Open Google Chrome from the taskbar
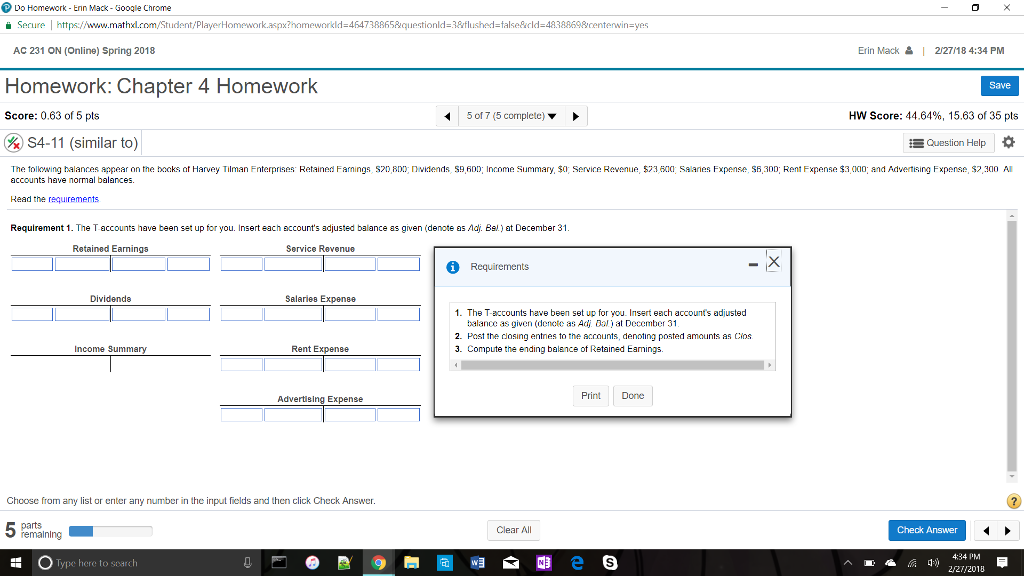The image size is (1024, 576). pos(378,562)
